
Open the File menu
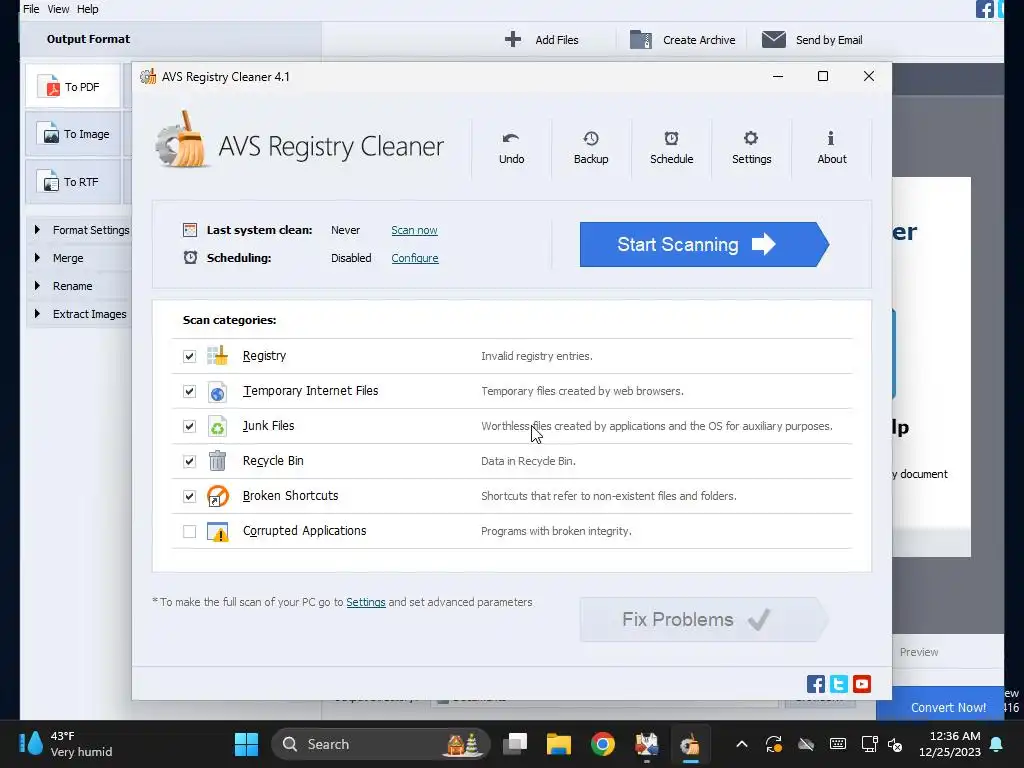(31, 9)
